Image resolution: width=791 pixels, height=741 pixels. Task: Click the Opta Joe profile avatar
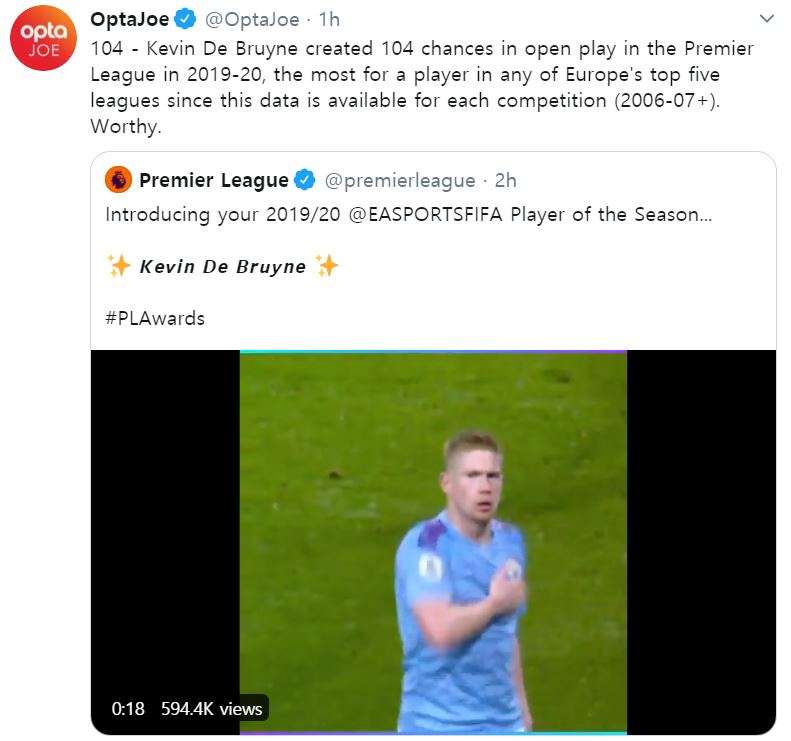42,38
